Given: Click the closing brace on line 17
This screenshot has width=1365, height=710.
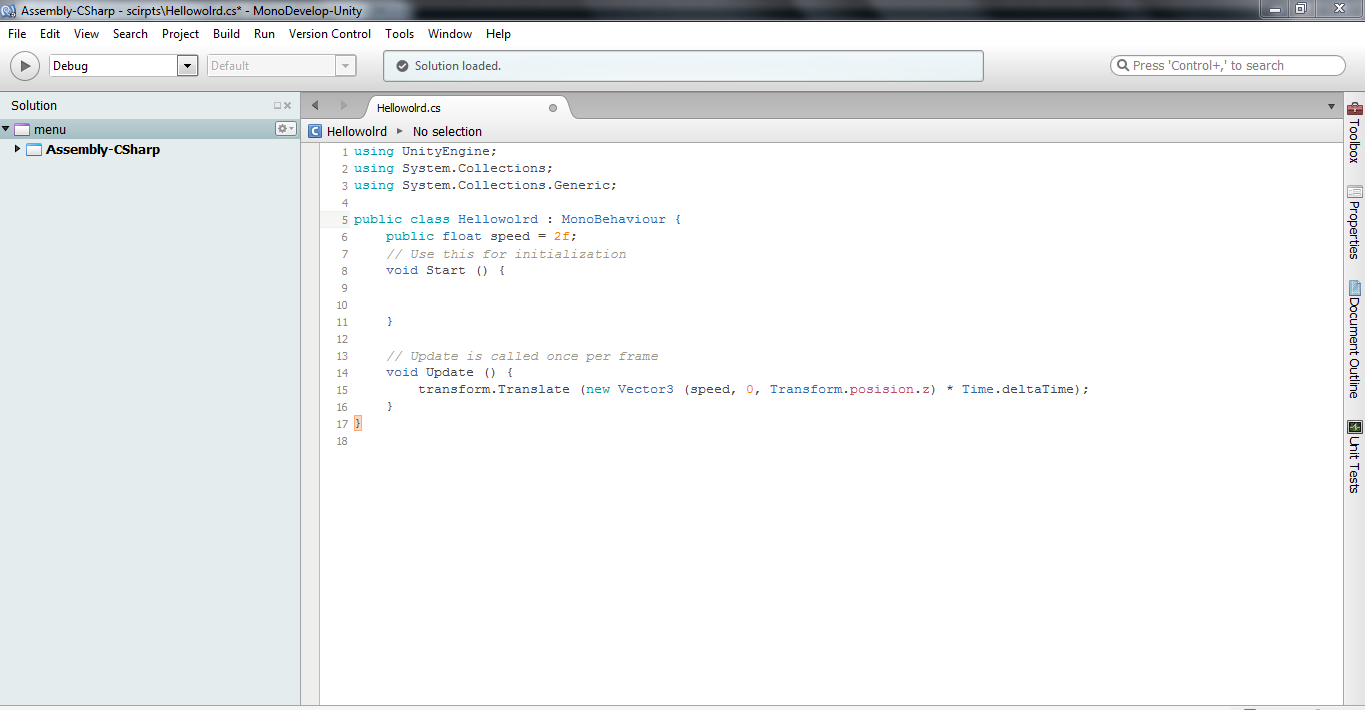Looking at the screenshot, I should tap(358, 423).
